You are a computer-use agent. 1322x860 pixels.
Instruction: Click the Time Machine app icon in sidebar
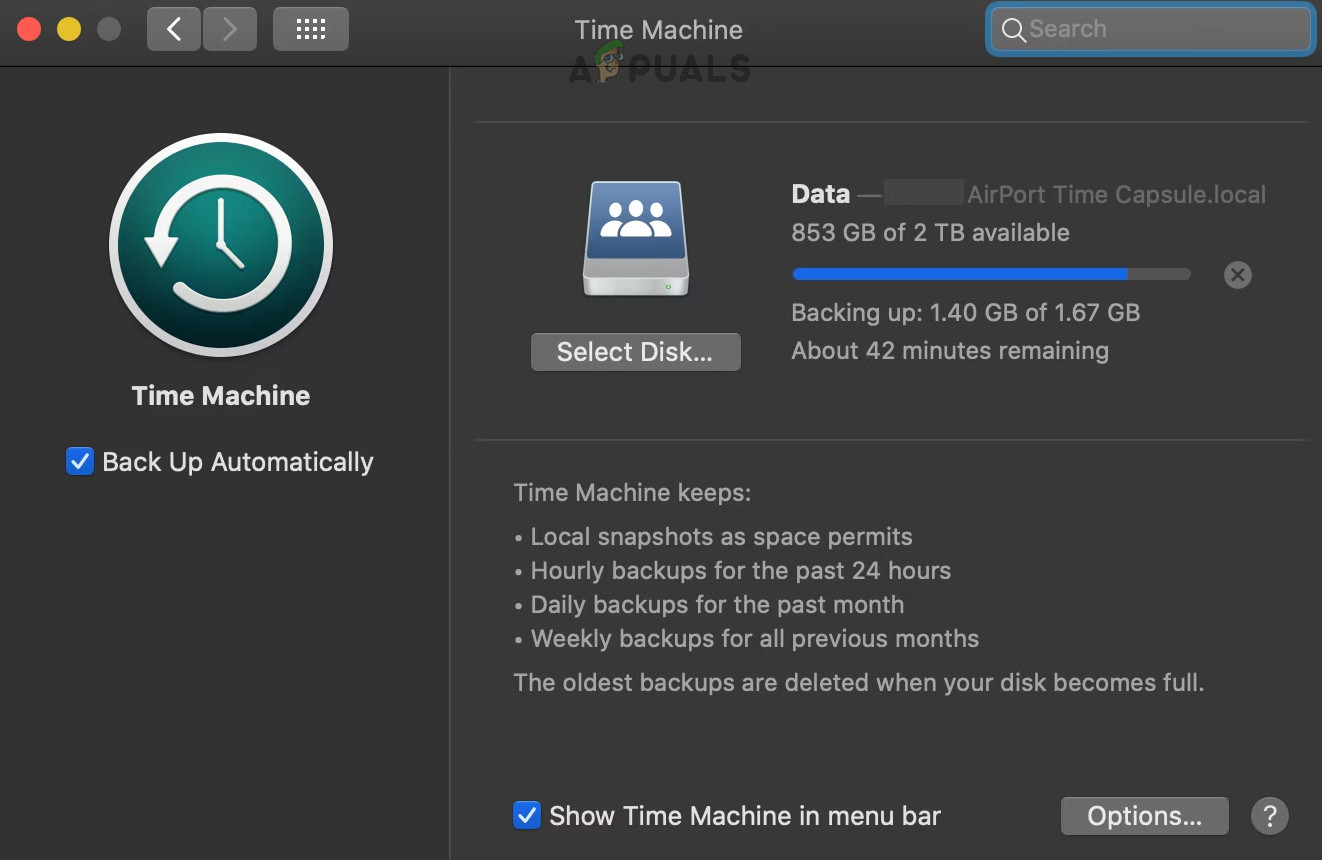220,245
